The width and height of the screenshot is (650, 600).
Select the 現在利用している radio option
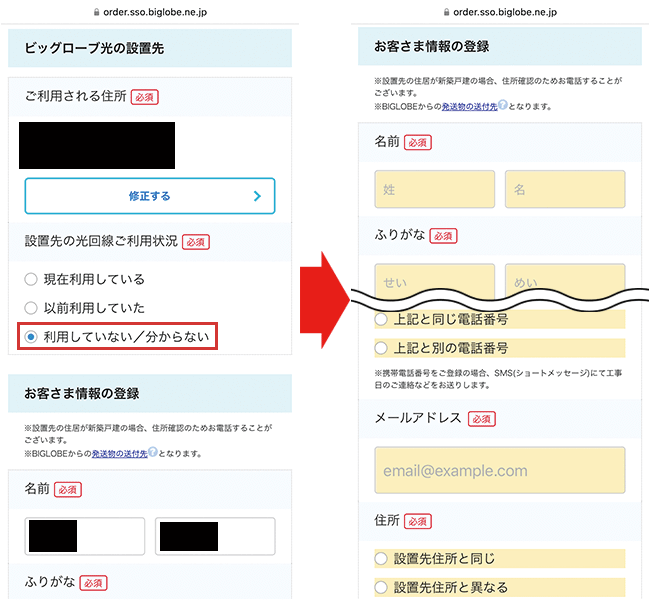point(31,279)
